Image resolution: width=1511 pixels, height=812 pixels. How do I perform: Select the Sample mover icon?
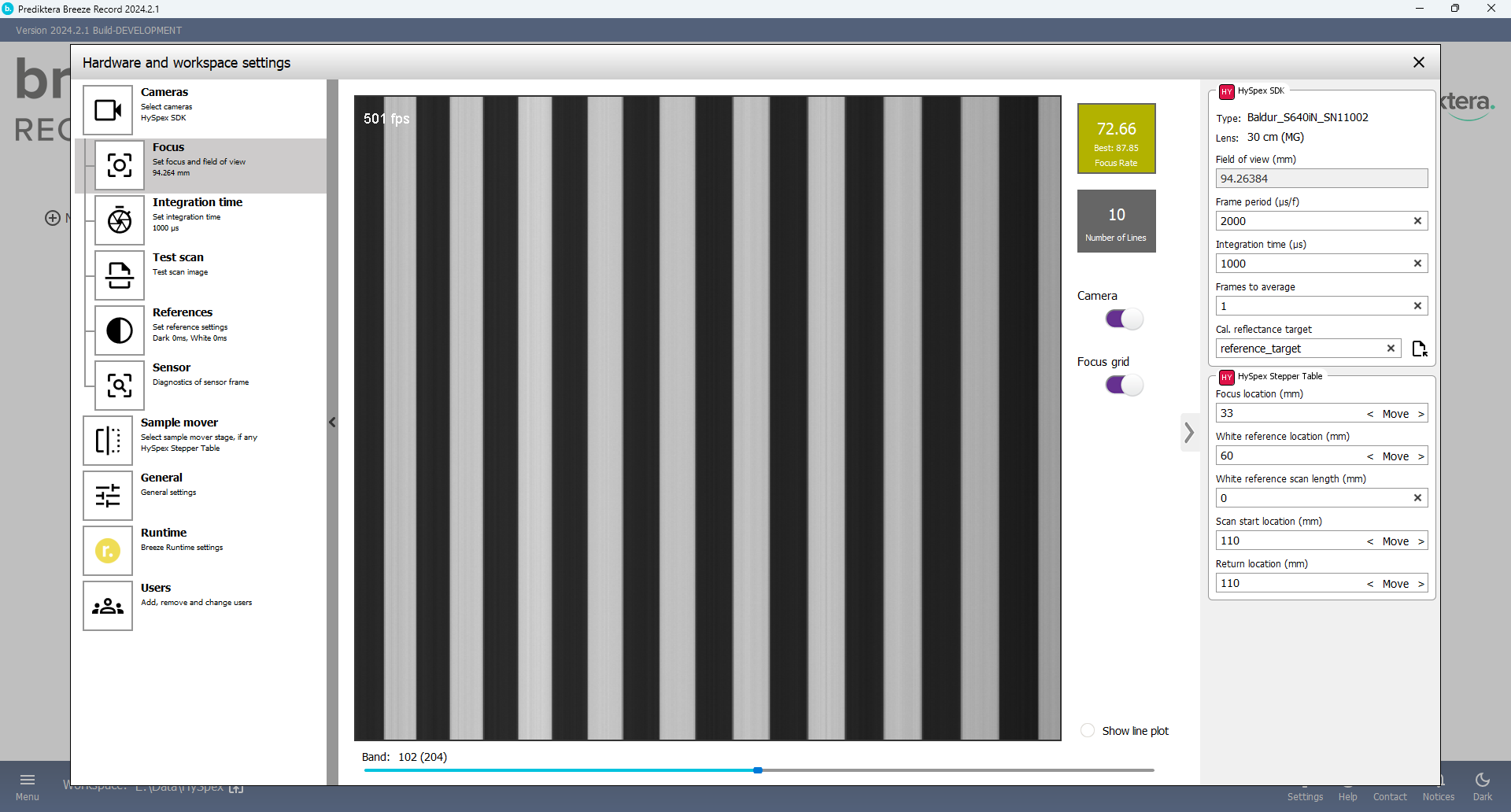108,441
